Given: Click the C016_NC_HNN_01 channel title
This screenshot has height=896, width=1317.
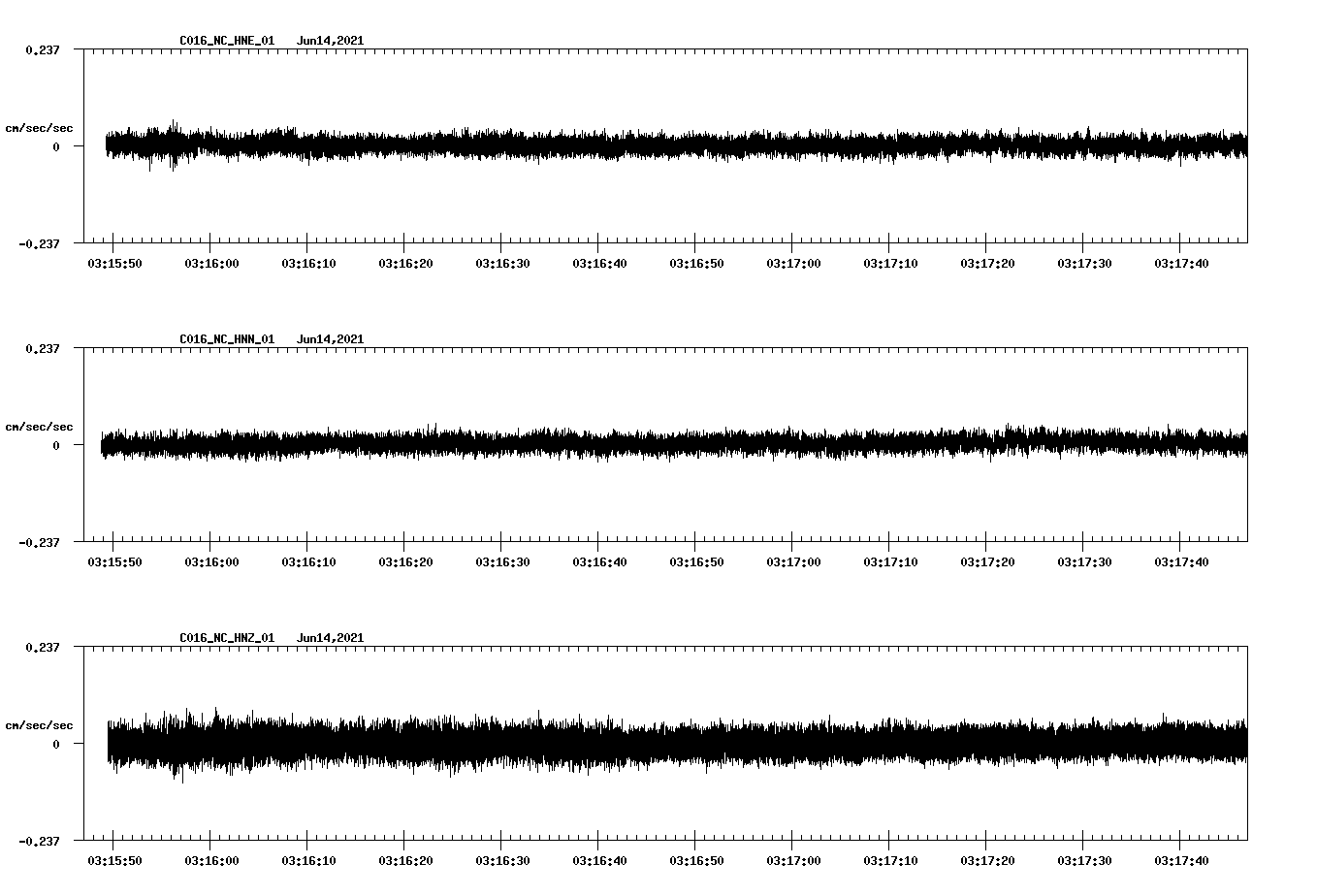Looking at the screenshot, I should (x=227, y=339).
